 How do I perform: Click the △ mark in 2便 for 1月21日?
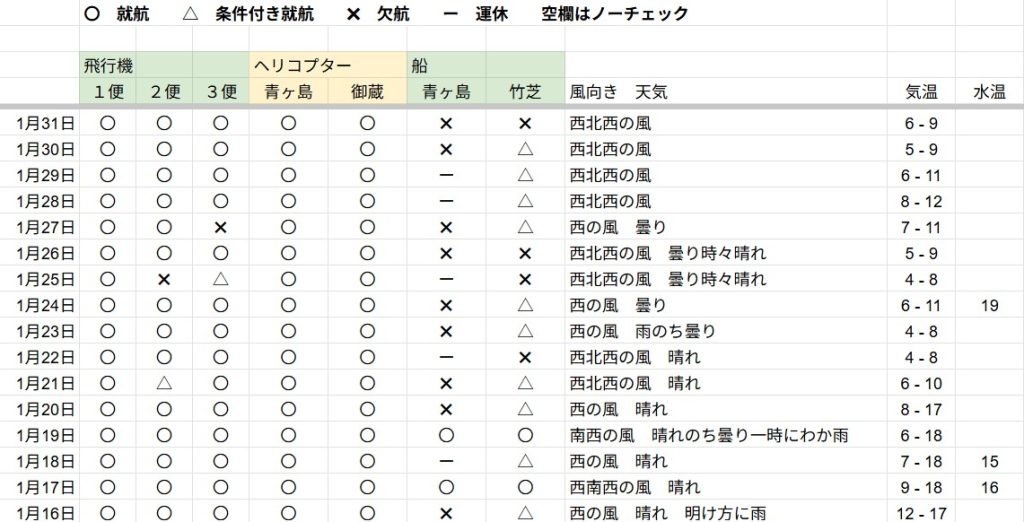[164, 384]
